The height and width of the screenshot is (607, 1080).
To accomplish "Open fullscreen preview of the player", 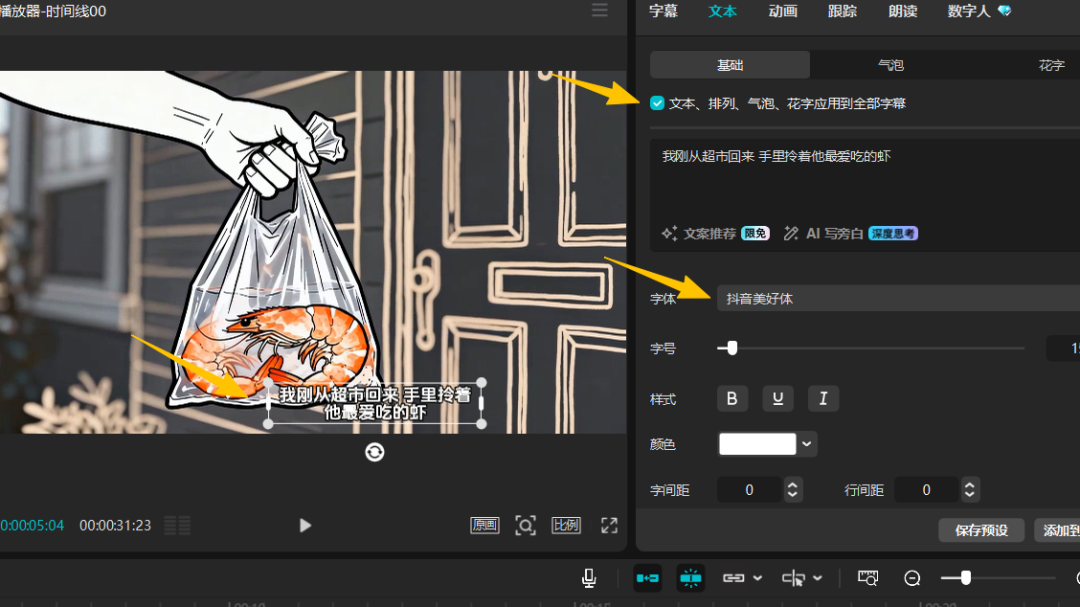I will click(609, 525).
